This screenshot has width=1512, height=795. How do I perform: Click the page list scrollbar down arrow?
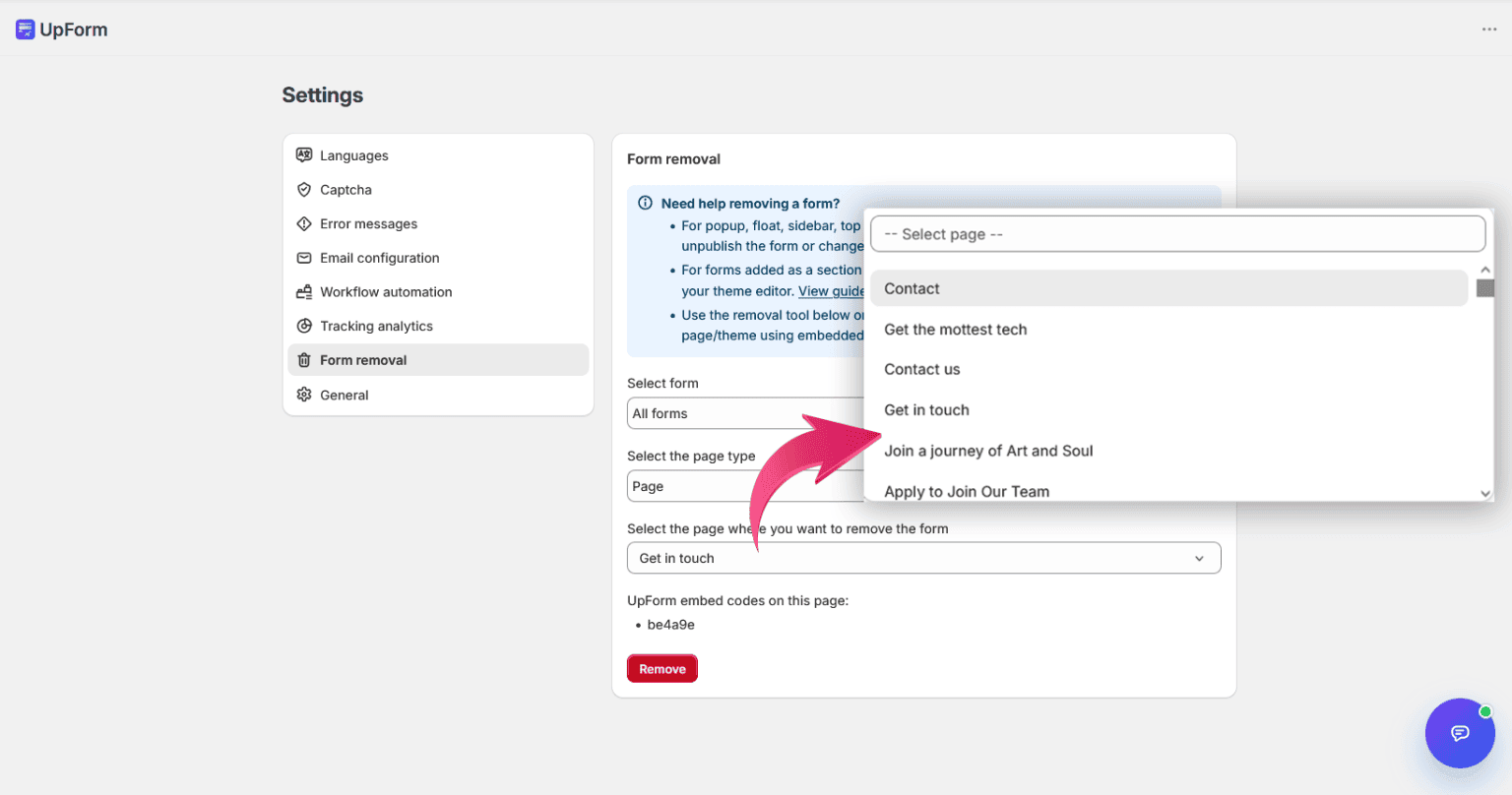[1485, 493]
